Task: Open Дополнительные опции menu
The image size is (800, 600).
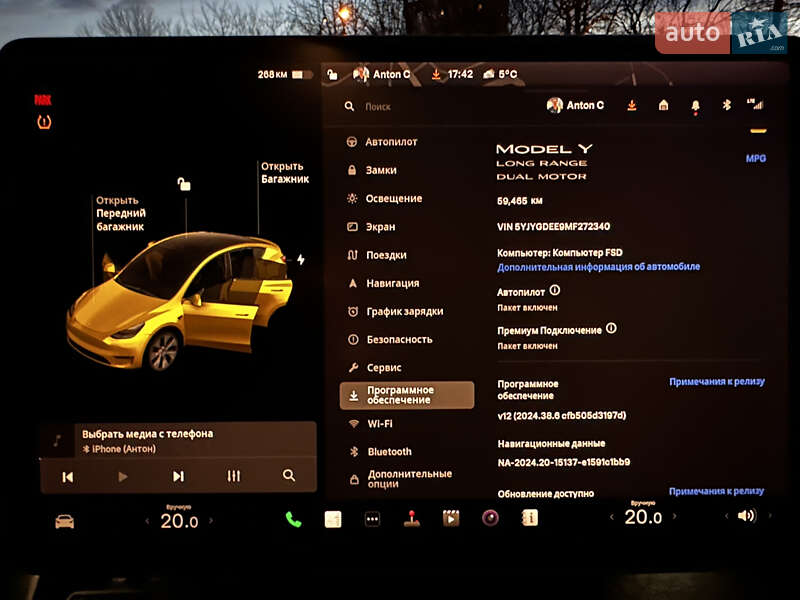Action: [x=401, y=479]
